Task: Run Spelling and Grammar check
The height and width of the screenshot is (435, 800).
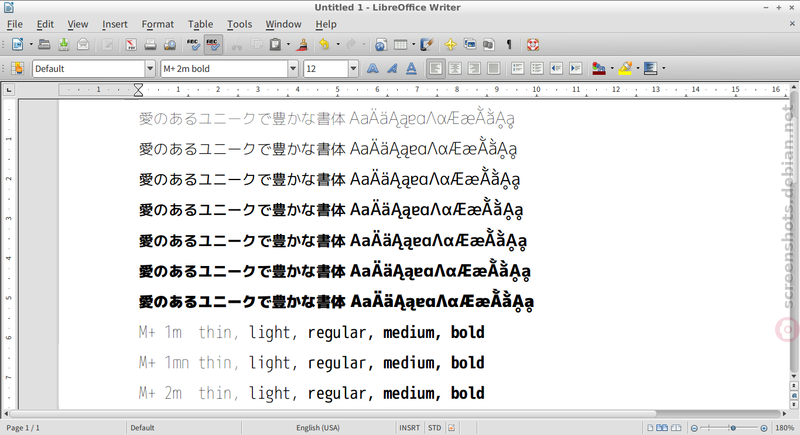Action: point(193,45)
